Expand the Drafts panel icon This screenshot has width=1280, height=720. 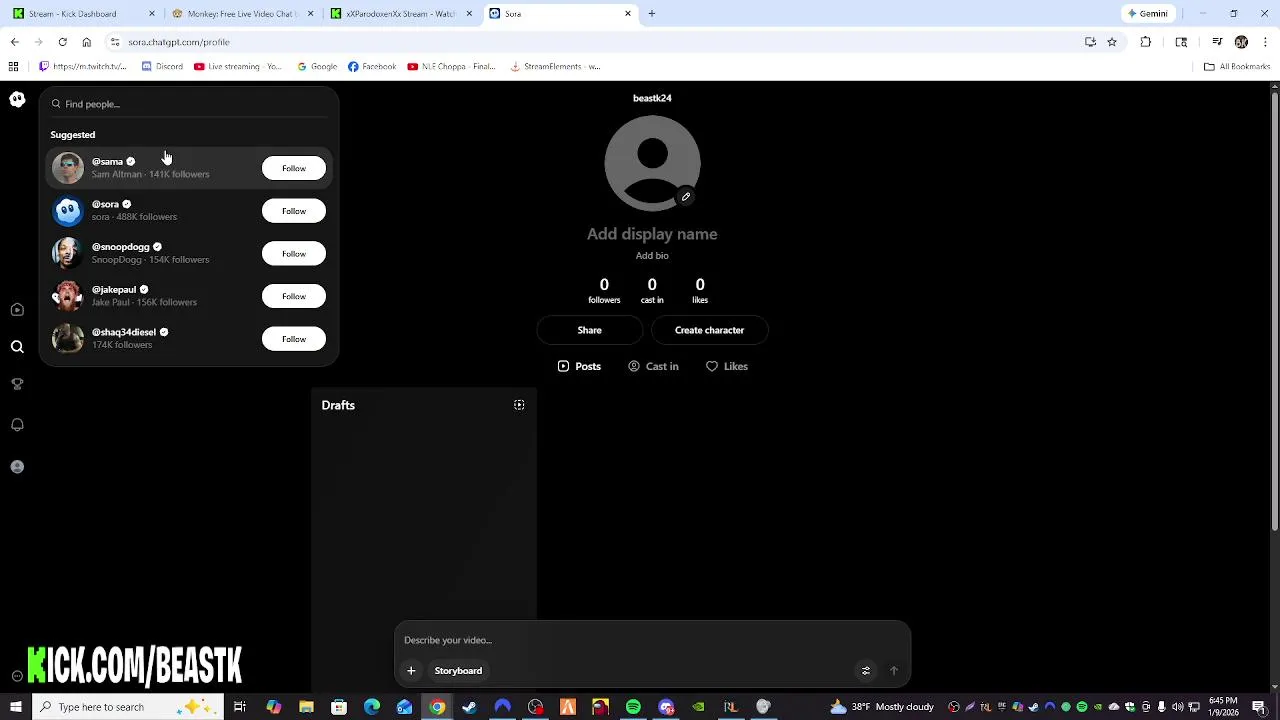(x=519, y=405)
